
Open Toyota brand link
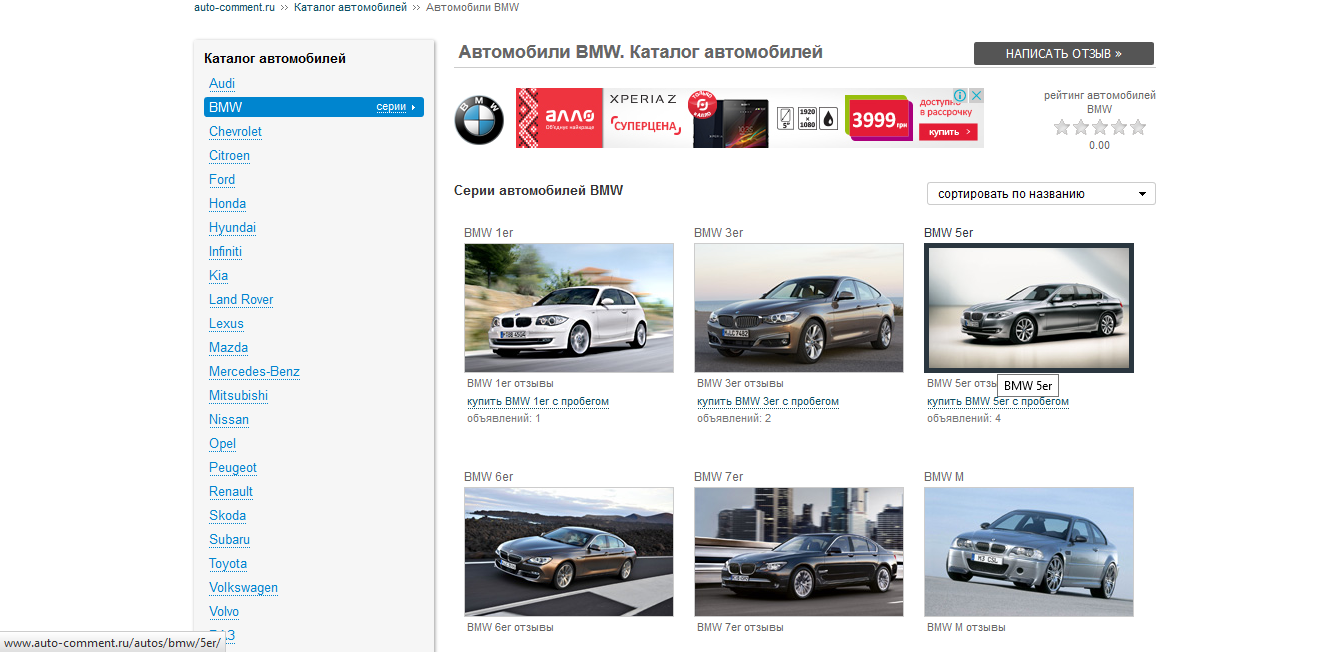point(228,563)
